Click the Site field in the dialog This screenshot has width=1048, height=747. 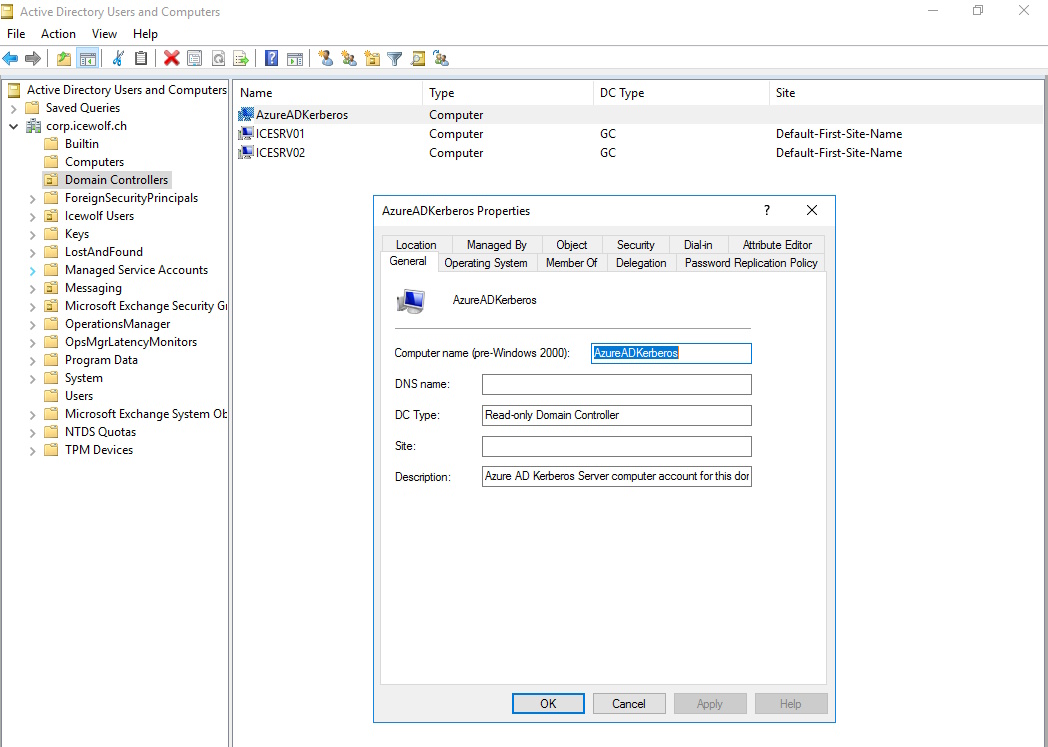(x=616, y=446)
